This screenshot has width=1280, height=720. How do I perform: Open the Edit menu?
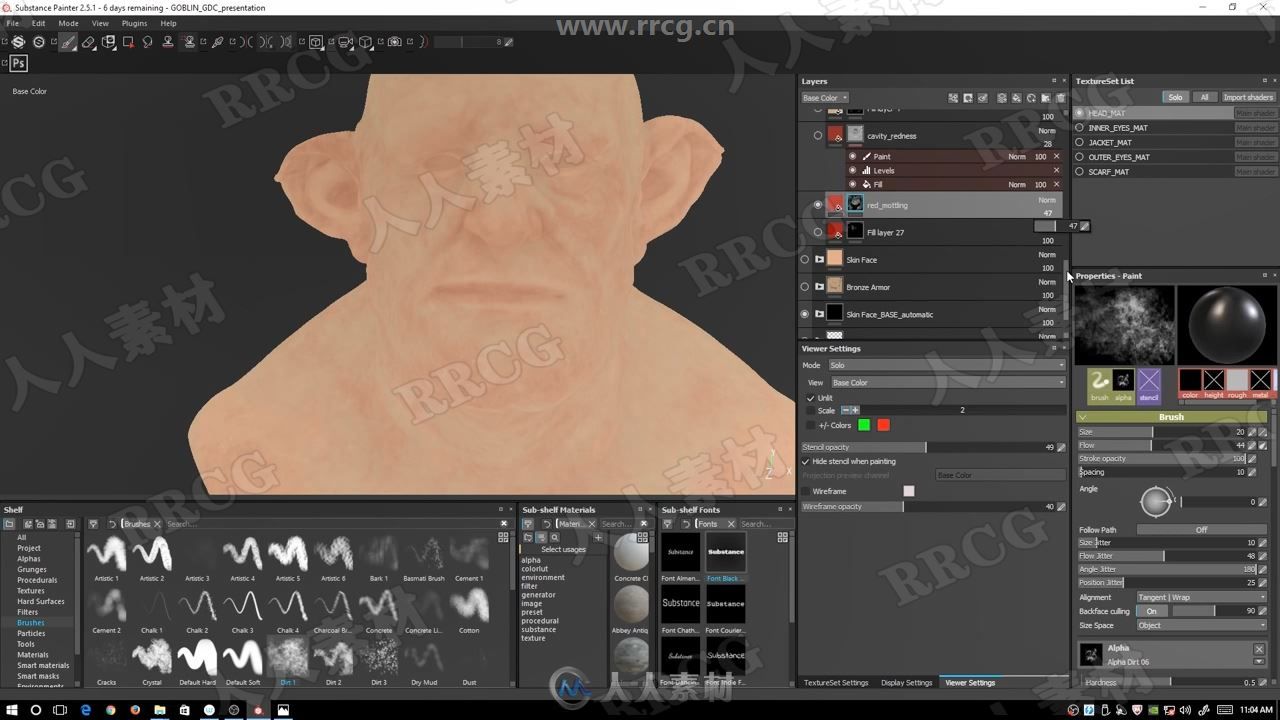point(38,23)
